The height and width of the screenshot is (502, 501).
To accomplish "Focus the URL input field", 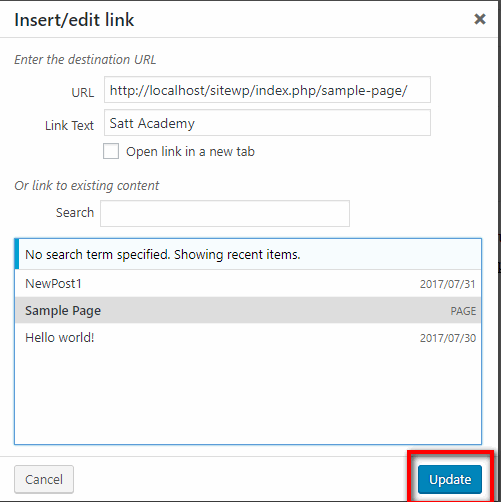I will click(267, 90).
